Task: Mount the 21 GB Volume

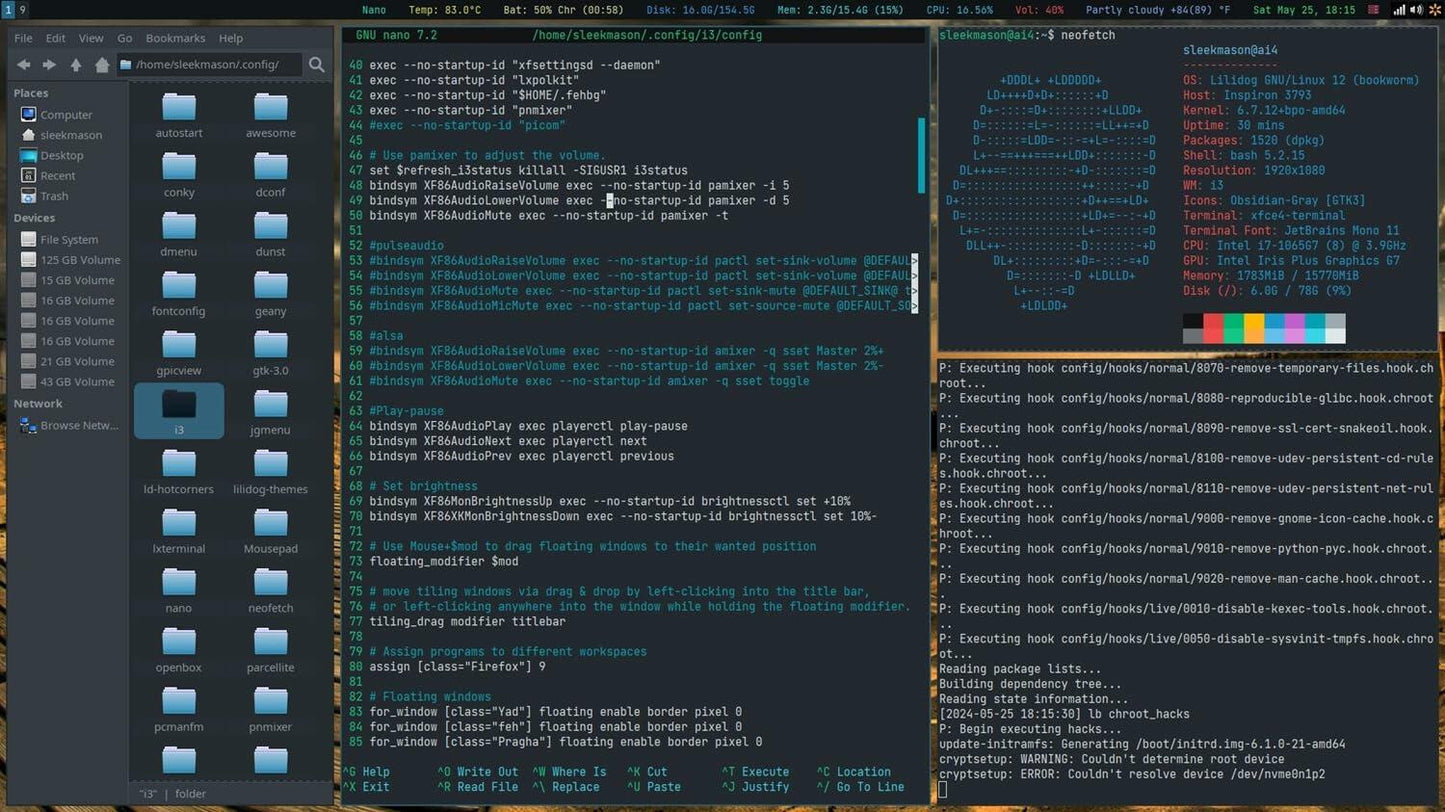Action: coord(67,361)
